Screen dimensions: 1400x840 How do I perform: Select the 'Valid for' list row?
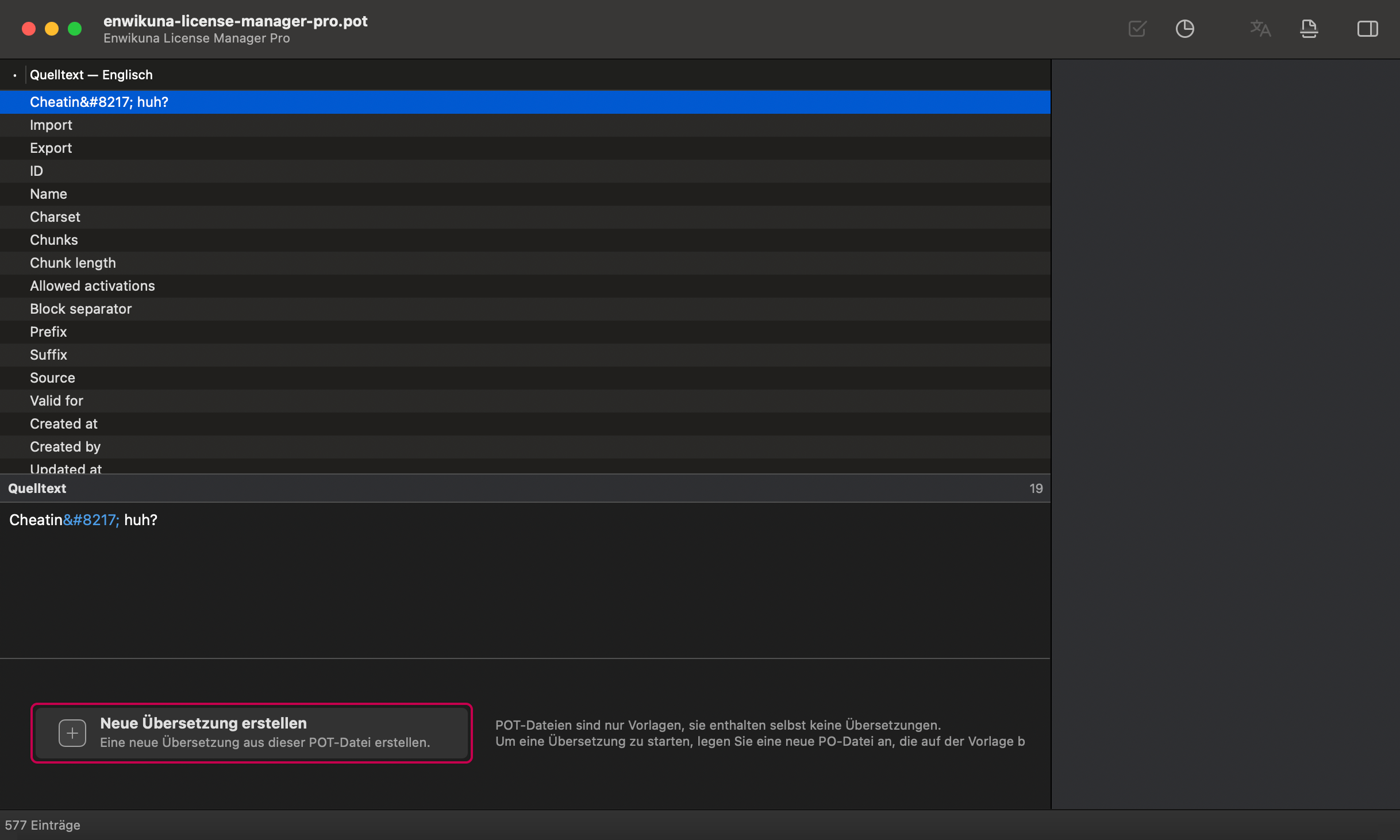pos(525,401)
